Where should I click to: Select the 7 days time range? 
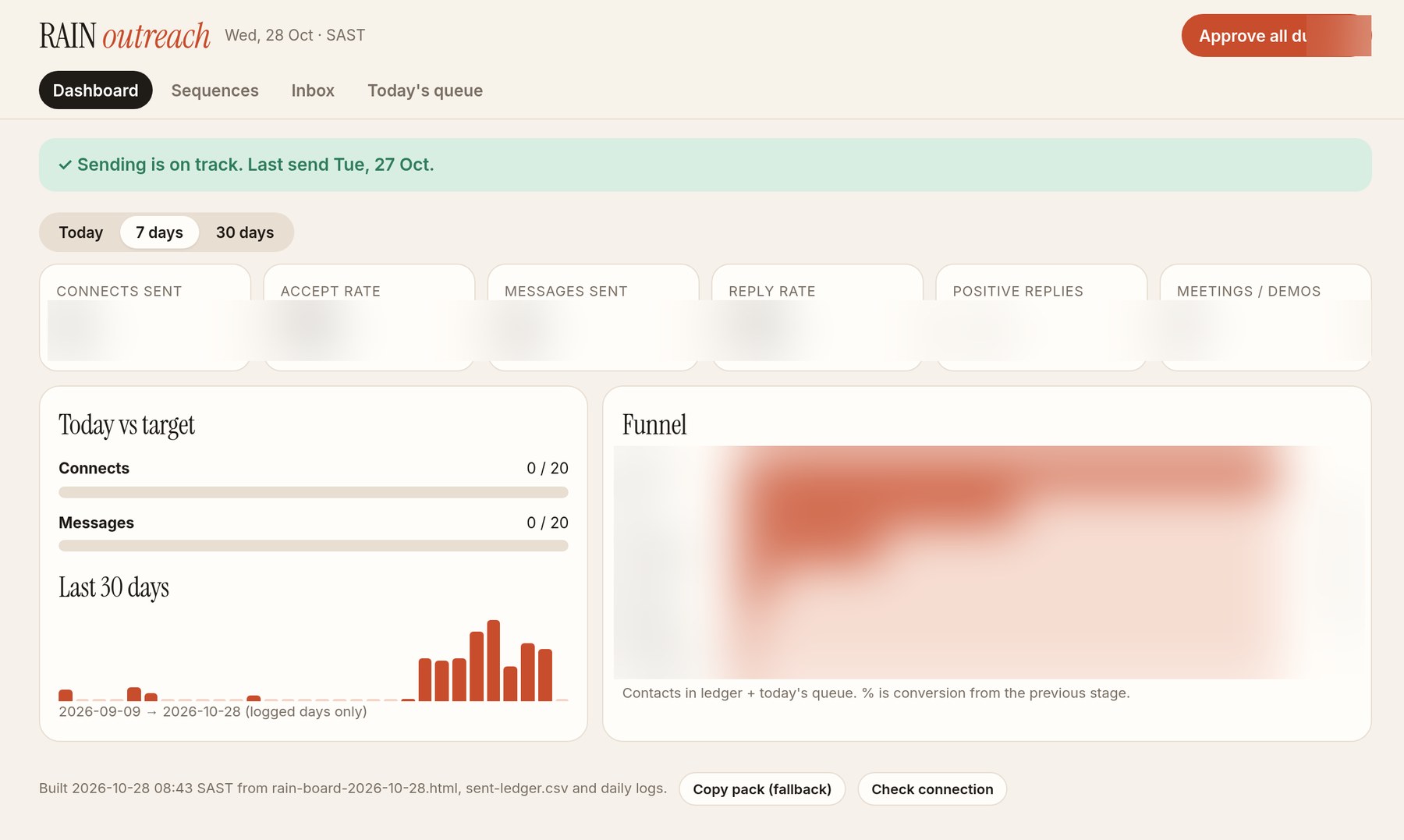[159, 232]
